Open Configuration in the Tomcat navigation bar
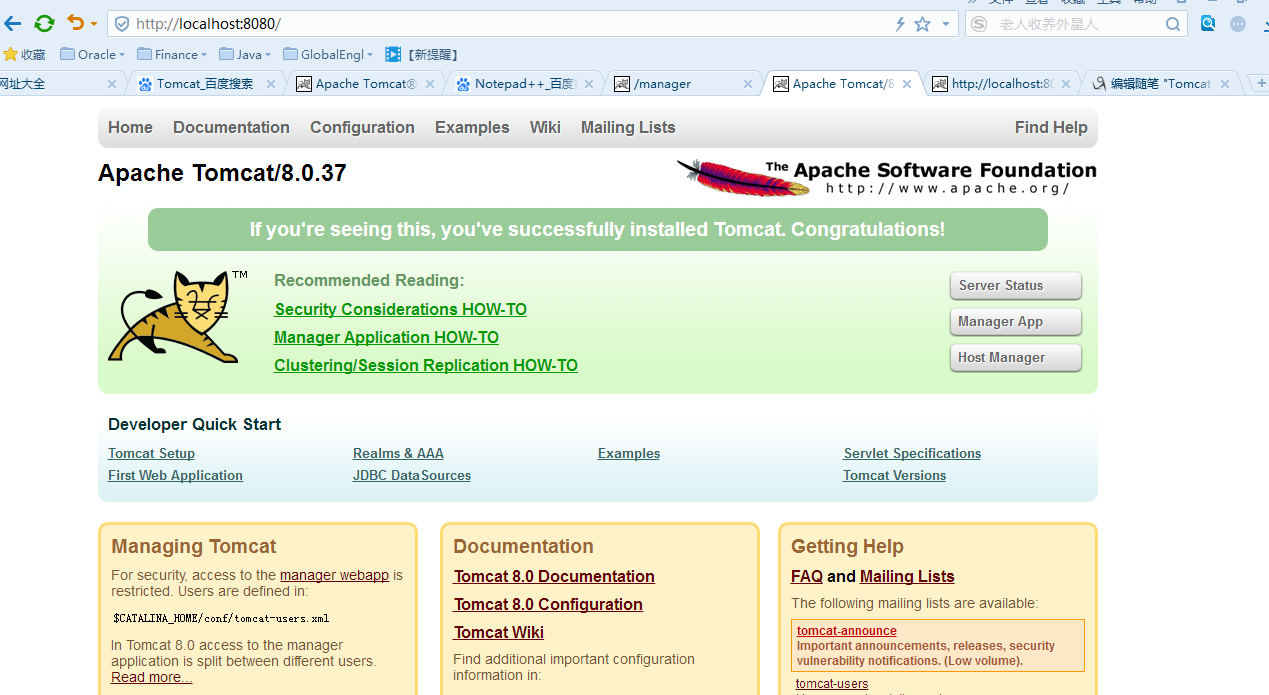 pos(362,127)
